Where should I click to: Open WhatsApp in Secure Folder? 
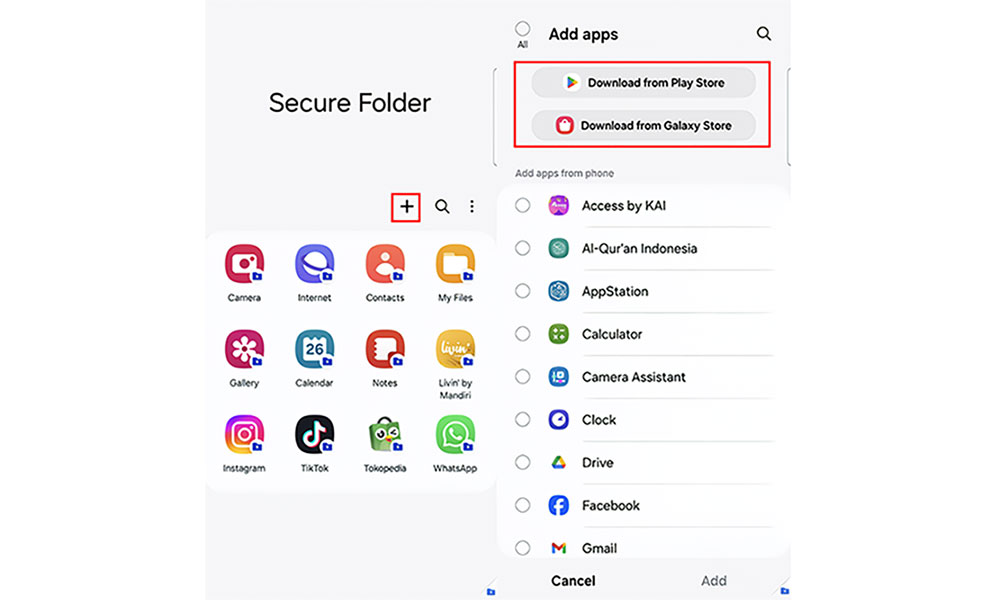455,434
